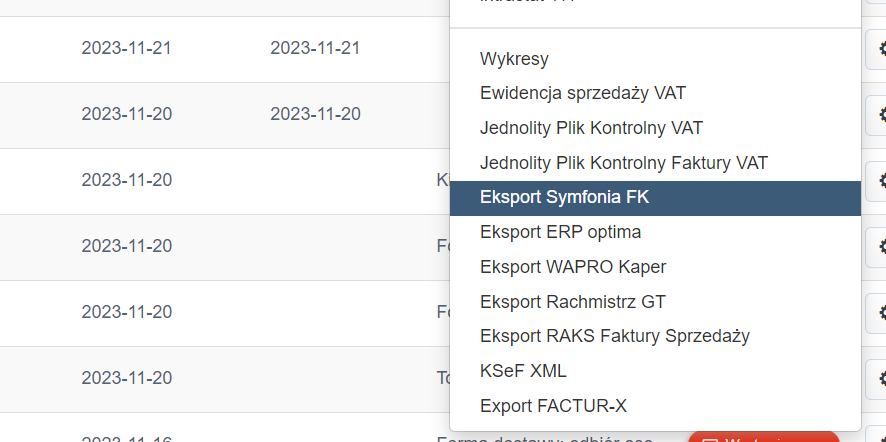Select Export FACTUR-X option
This screenshot has width=886, height=442.
553,405
